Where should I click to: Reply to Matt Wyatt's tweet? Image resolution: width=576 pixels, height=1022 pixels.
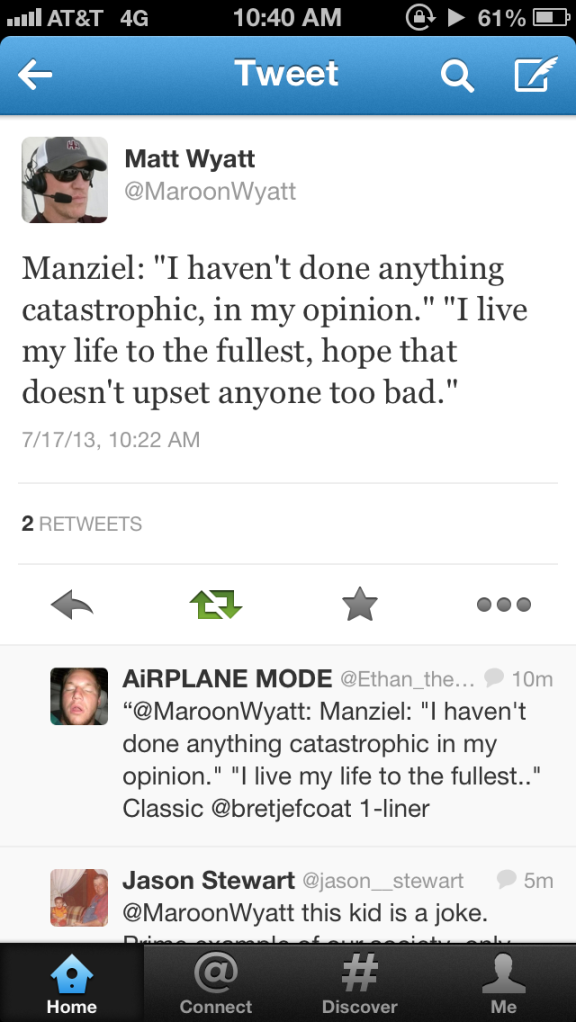(x=72, y=606)
